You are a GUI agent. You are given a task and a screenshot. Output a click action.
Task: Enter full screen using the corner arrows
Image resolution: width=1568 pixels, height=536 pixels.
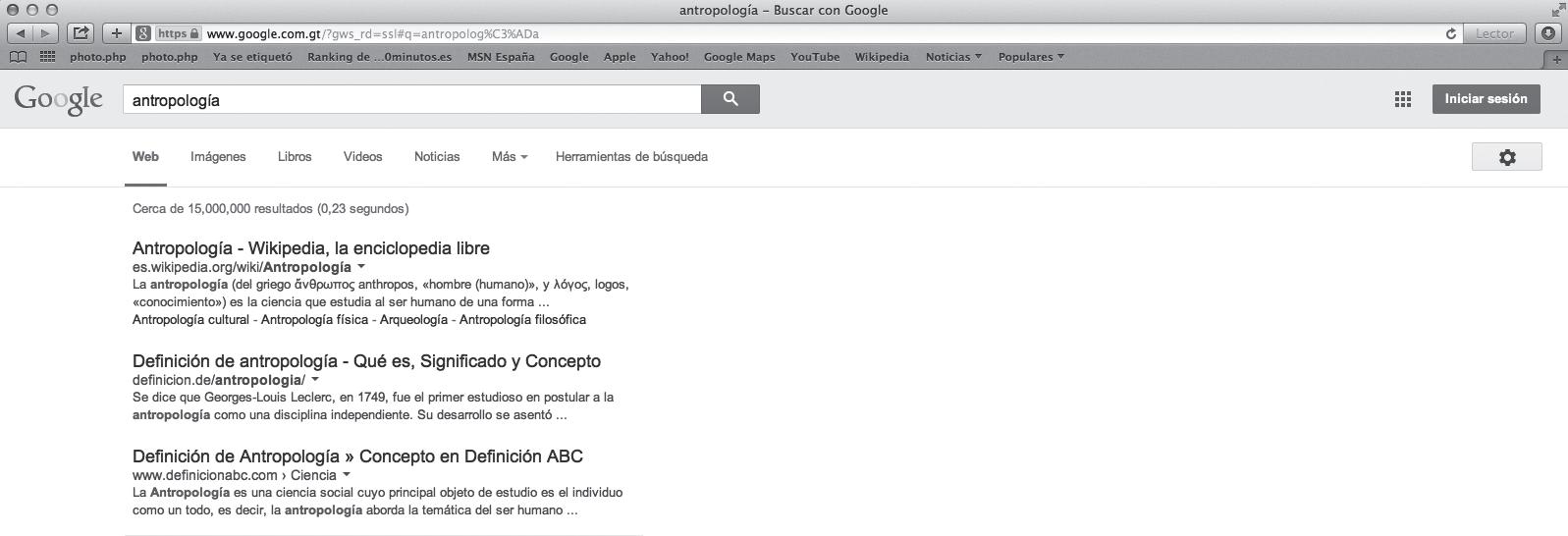1557,10
